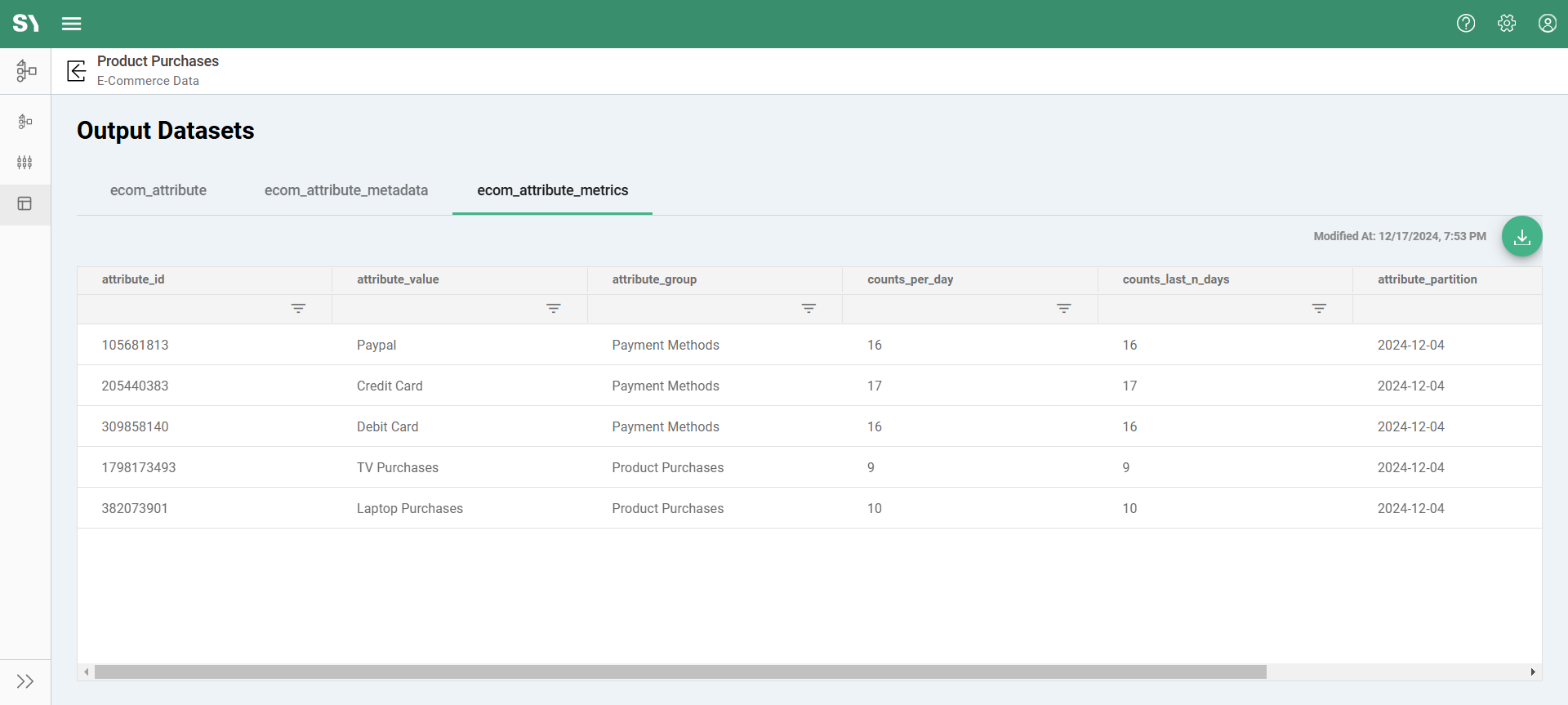This screenshot has width=1568, height=705.
Task: Switch to the ecom_attribute_metadata tab
Action: coord(346,190)
